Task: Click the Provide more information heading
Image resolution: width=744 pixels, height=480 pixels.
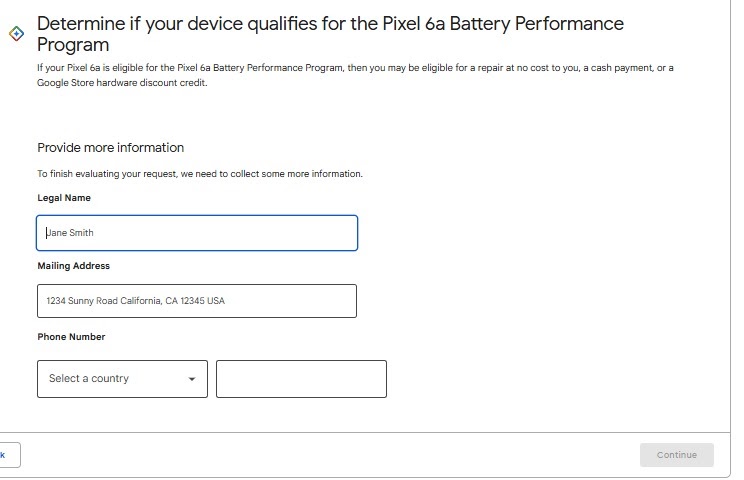Action: click(110, 148)
